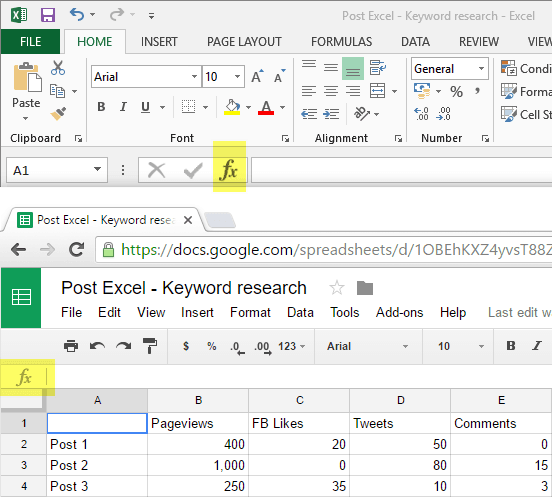552x497 pixels.
Task: Click Sheets paint format roller
Action: tap(150, 346)
